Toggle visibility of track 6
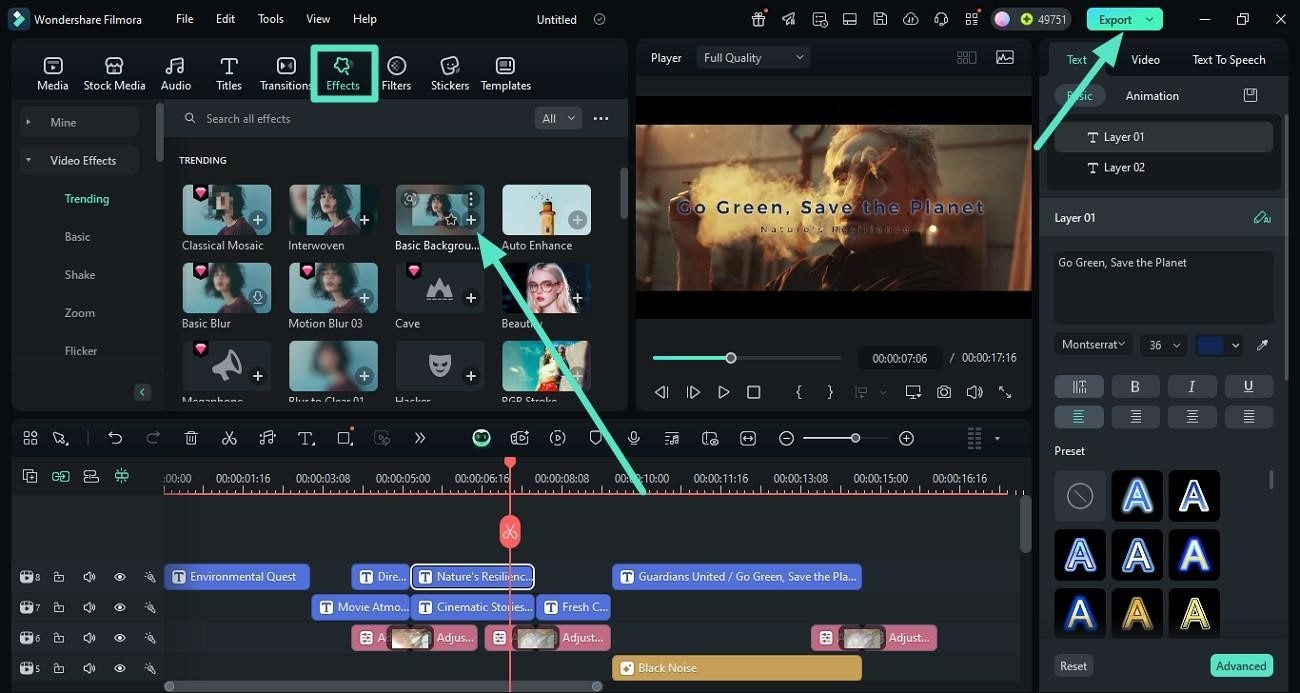The width and height of the screenshot is (1300, 693). (x=119, y=637)
